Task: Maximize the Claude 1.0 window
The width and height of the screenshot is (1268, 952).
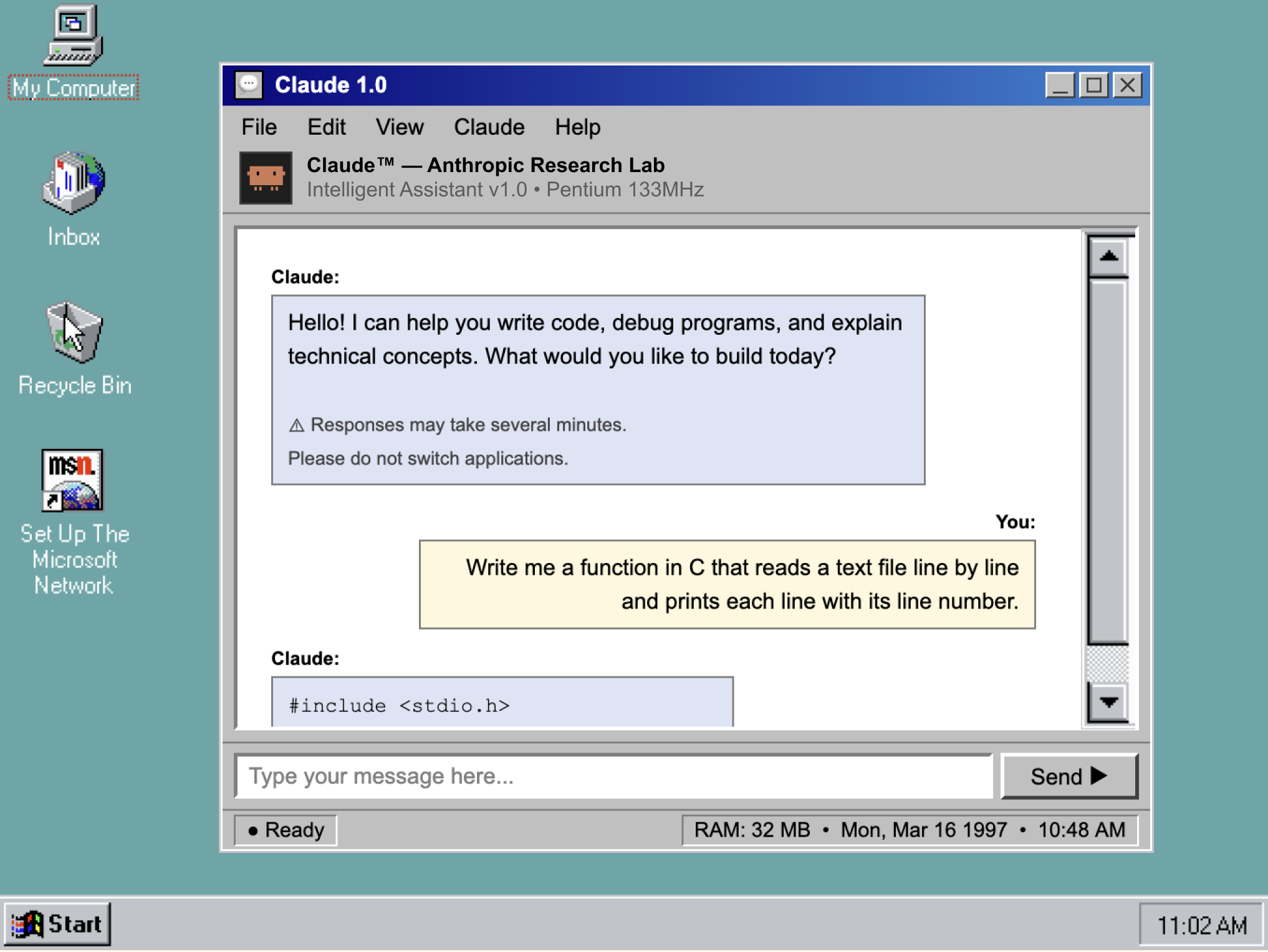Action: click(1093, 85)
